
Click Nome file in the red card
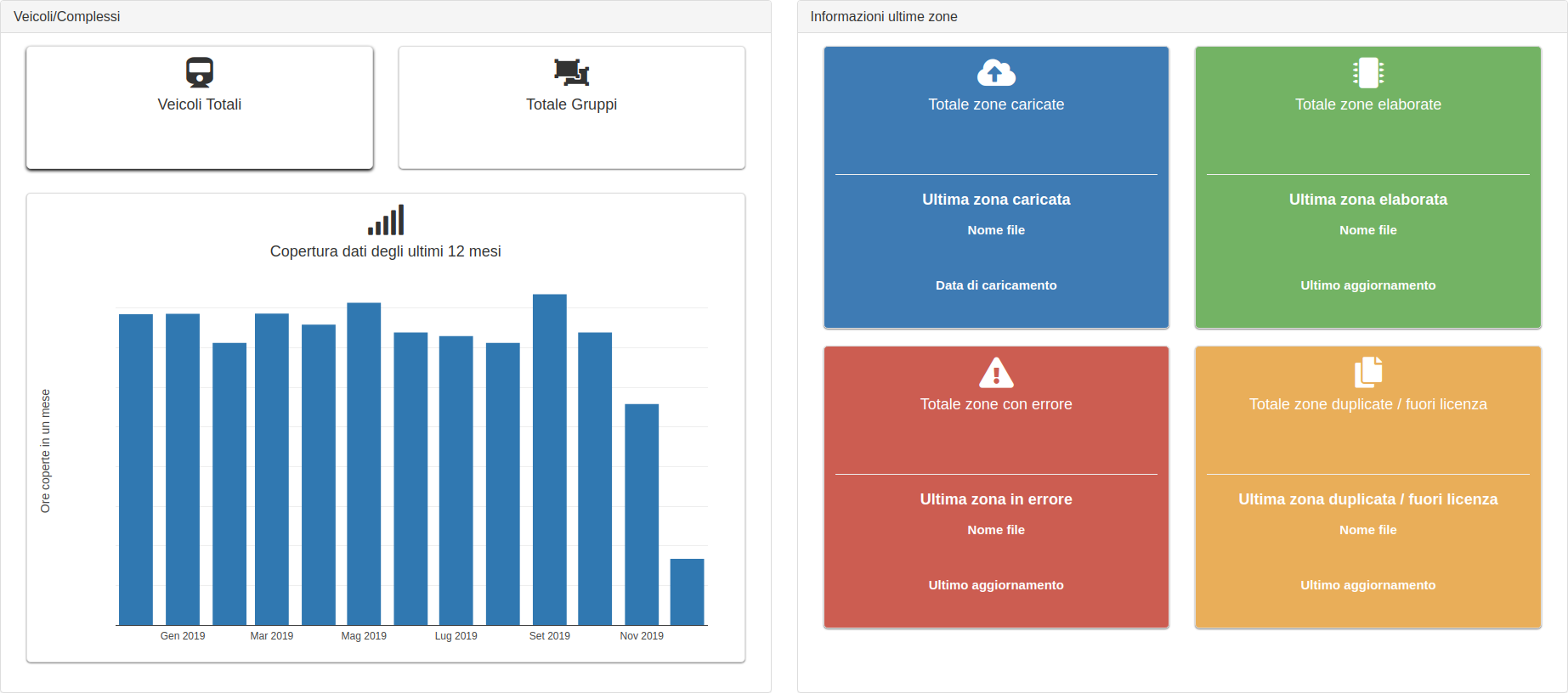coord(996,530)
